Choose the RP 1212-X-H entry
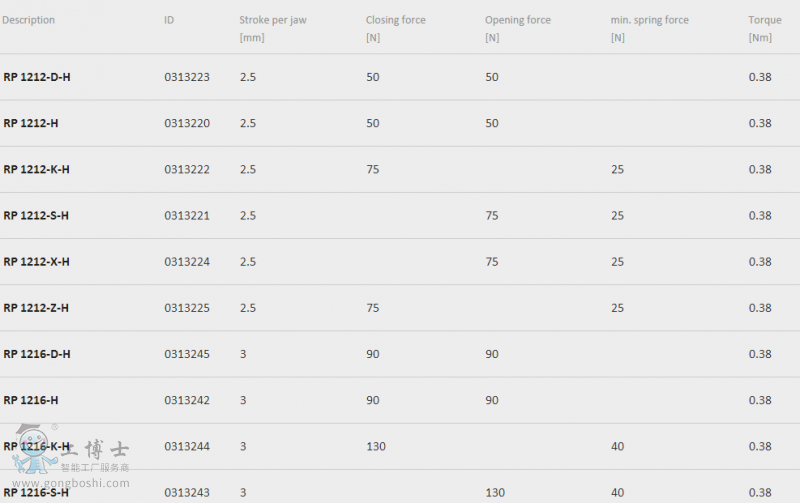This screenshot has width=800, height=503. point(36,262)
